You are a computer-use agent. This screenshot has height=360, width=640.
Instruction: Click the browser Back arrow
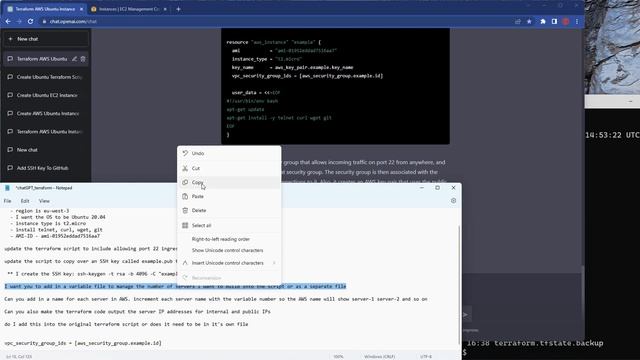tap(8, 21)
